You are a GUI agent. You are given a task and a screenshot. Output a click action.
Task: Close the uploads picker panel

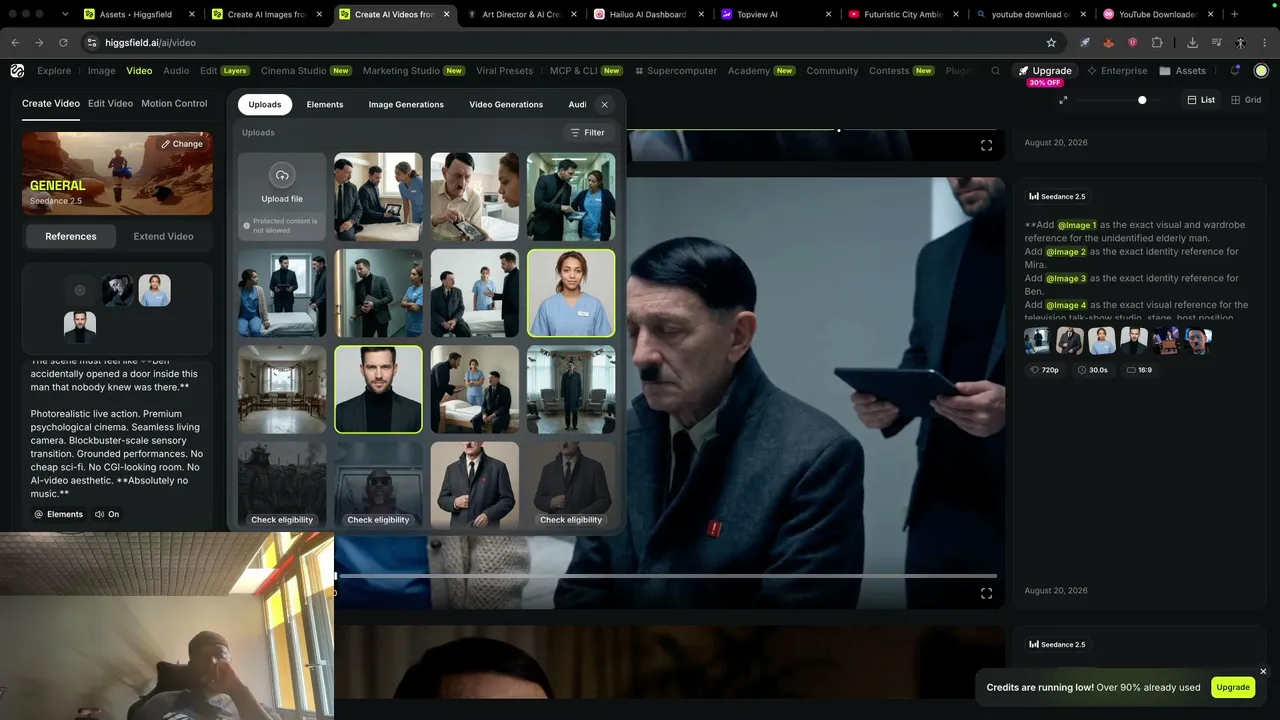click(x=604, y=104)
